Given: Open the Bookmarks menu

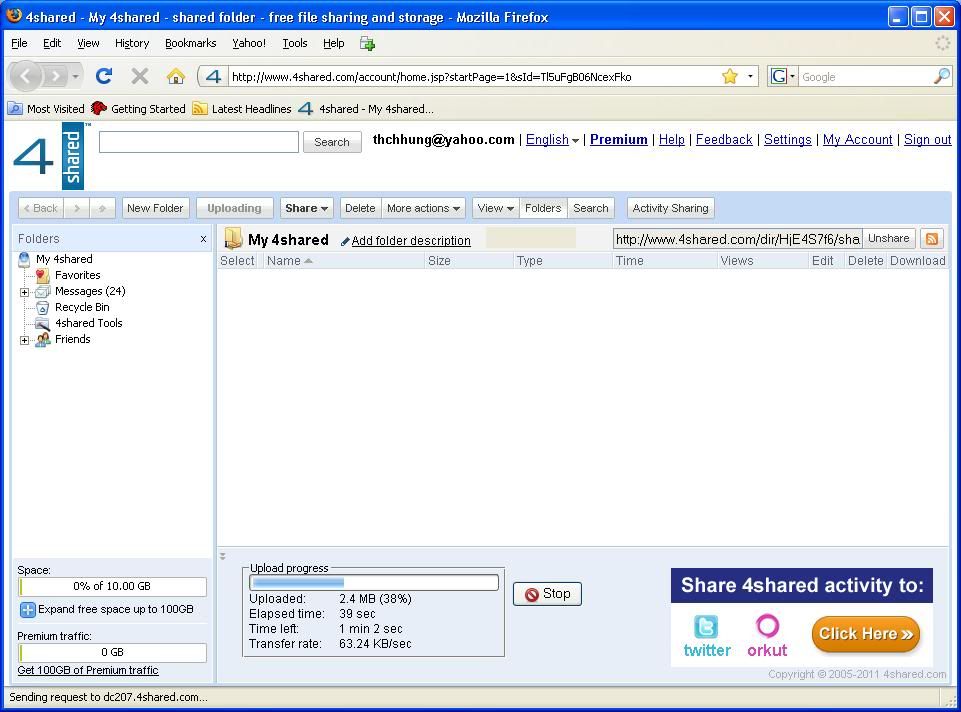Looking at the screenshot, I should [x=191, y=43].
